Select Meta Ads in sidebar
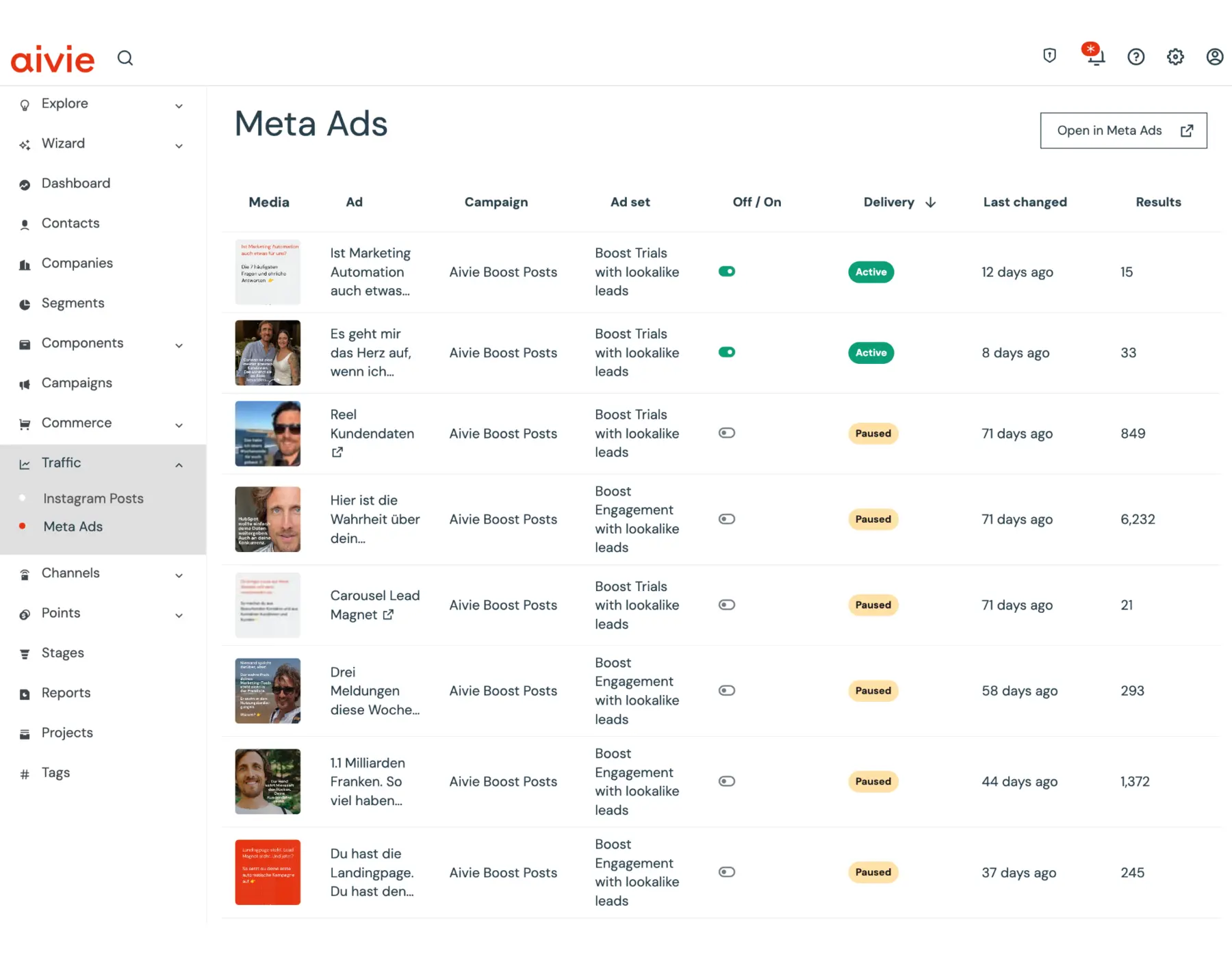Viewport: 1232px width, 955px height. coord(73,527)
